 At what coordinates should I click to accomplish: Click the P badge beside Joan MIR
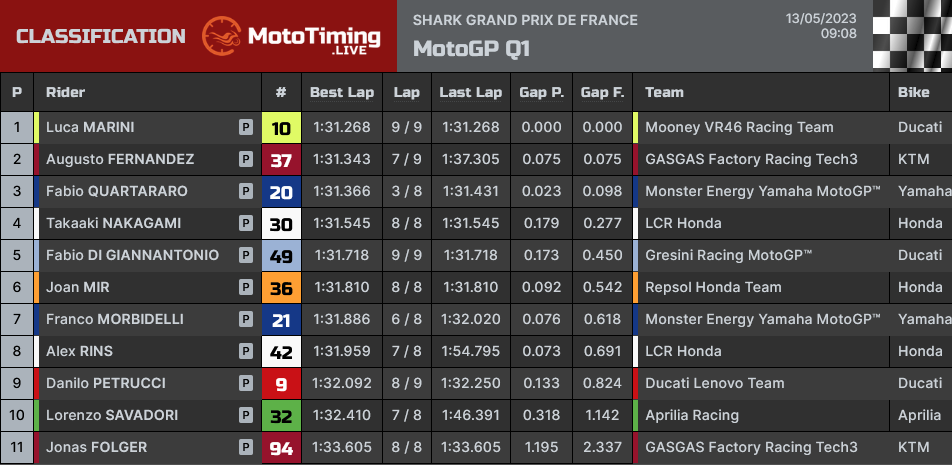point(245,287)
